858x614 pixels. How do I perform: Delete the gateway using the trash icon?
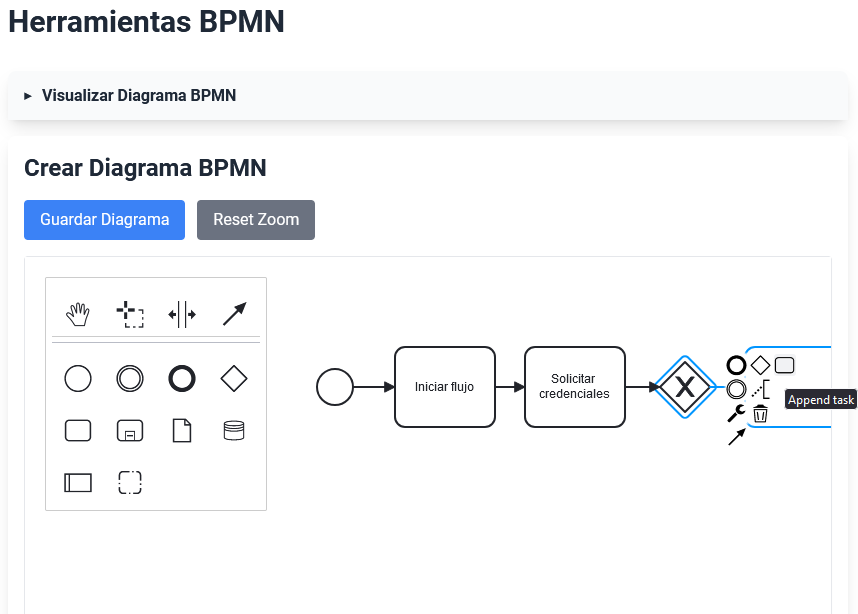tap(760, 414)
